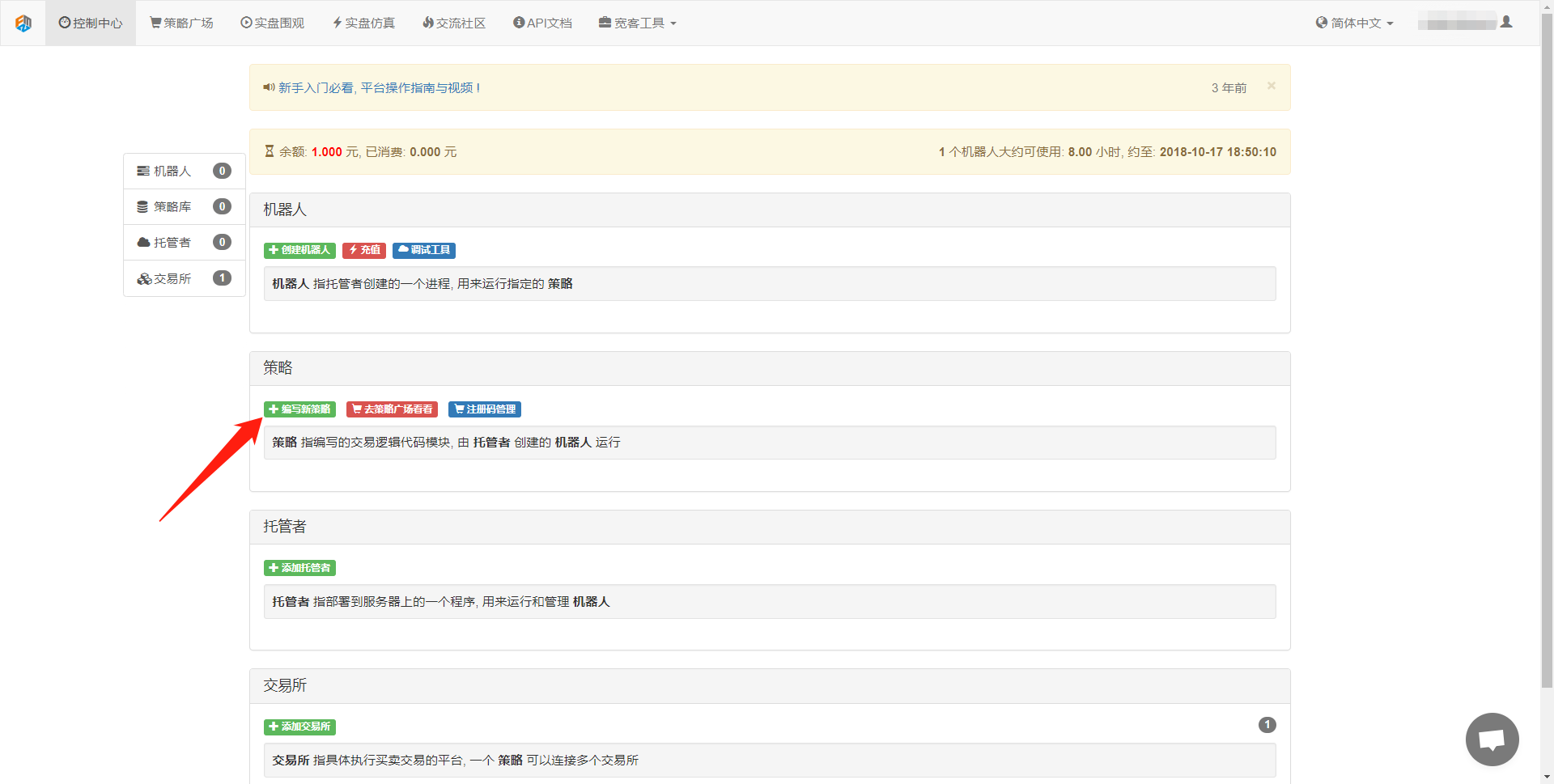1554x784 pixels.
Task: Open 注册码管理 registration code management
Action: (x=484, y=409)
